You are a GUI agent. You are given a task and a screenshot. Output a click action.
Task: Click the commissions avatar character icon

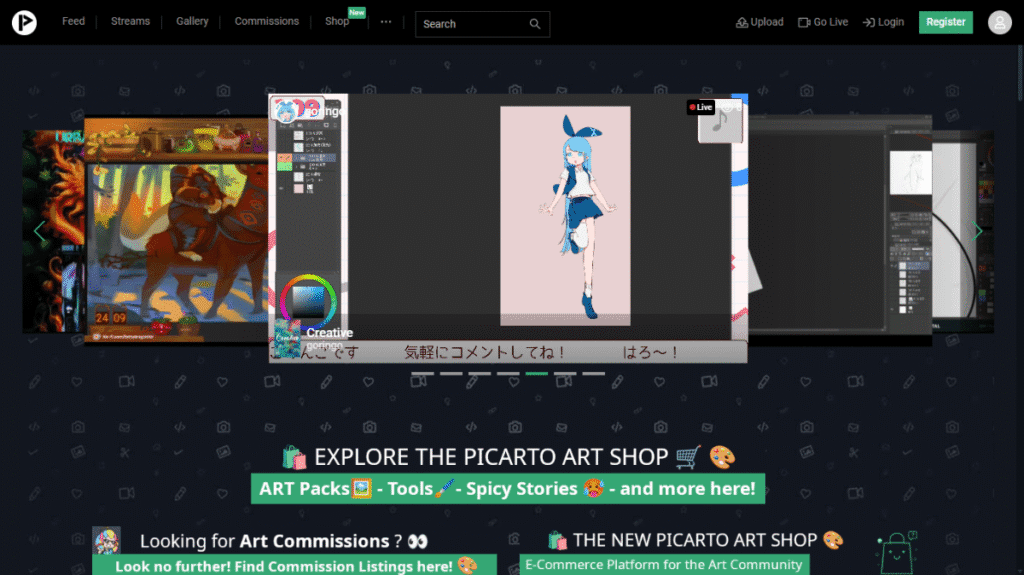point(106,541)
